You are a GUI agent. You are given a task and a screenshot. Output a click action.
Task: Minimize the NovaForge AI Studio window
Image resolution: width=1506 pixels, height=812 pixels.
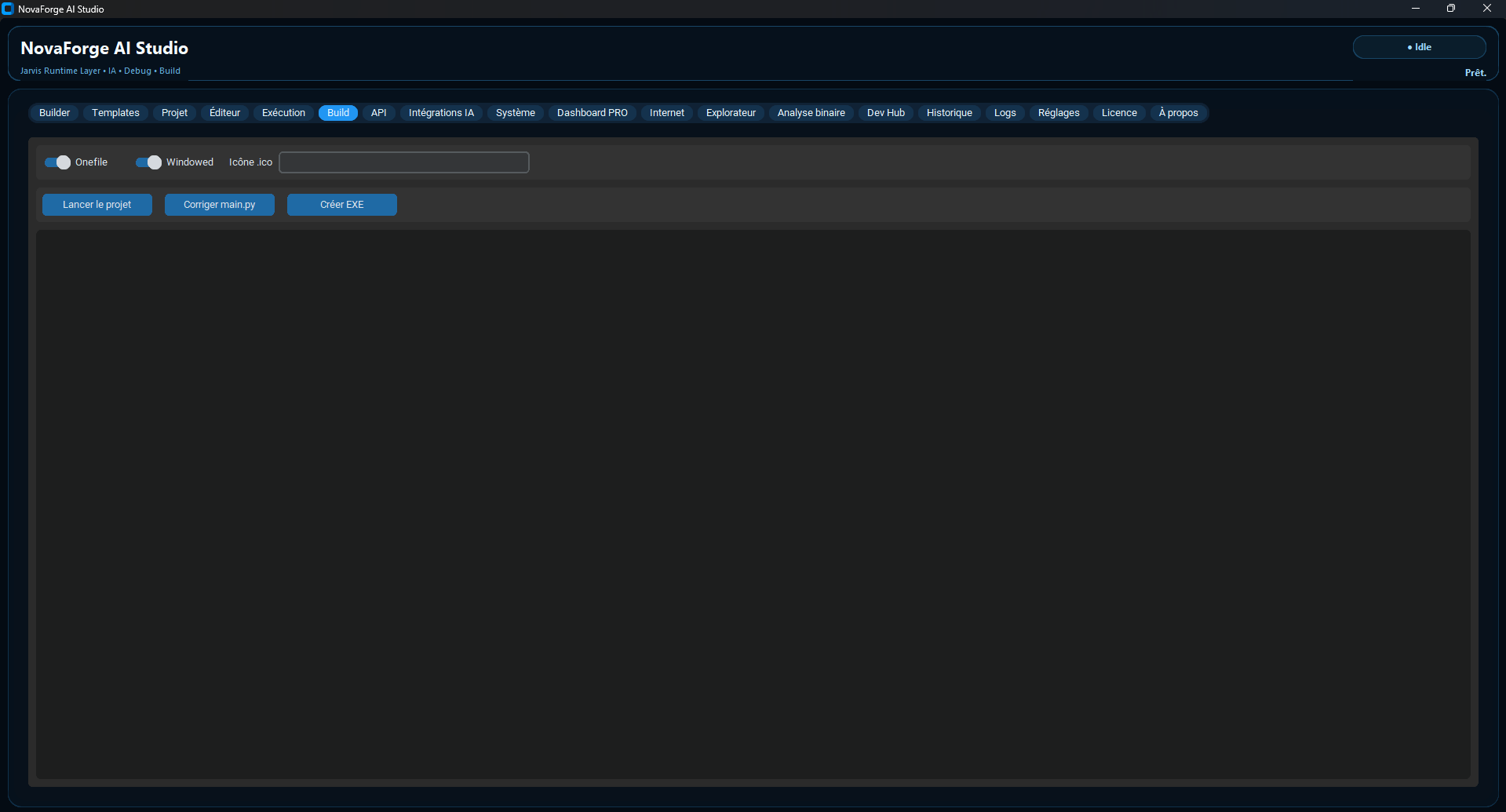pyautogui.click(x=1416, y=9)
